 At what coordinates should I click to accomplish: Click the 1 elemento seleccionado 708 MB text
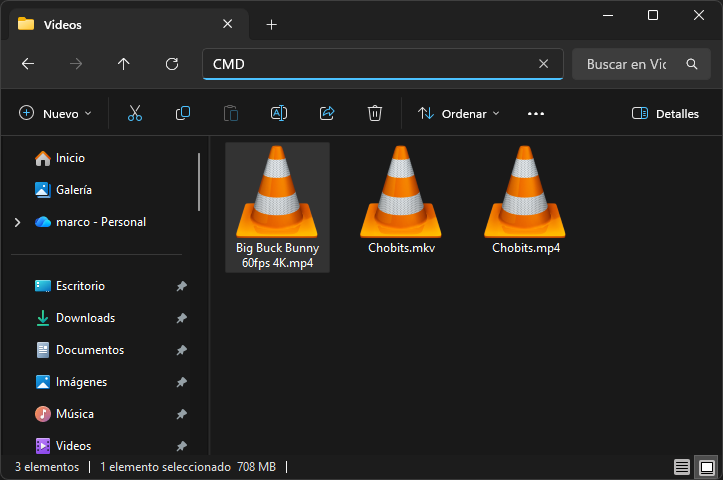188,467
